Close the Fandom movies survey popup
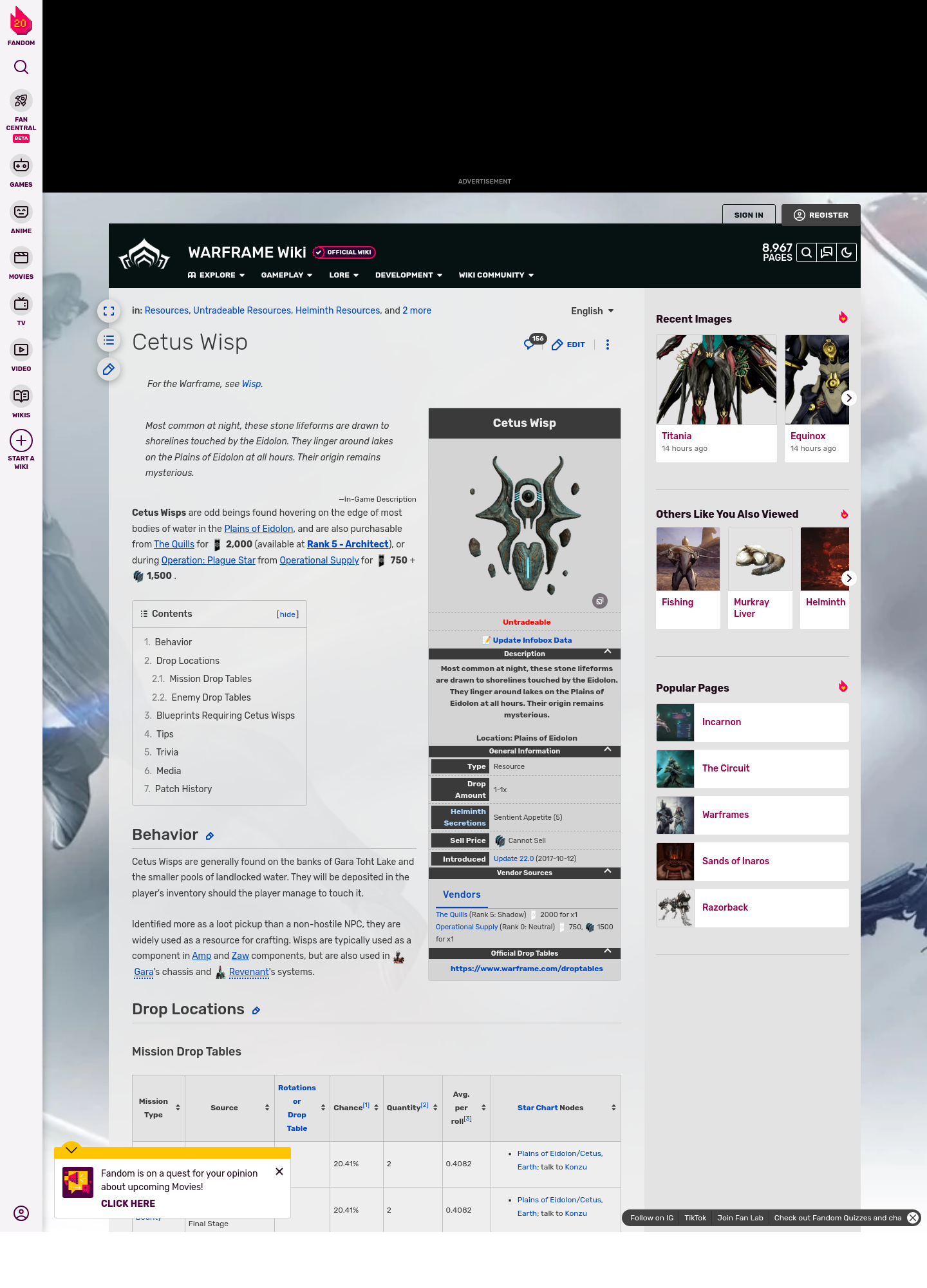Image resolution: width=927 pixels, height=1288 pixels. click(279, 1171)
